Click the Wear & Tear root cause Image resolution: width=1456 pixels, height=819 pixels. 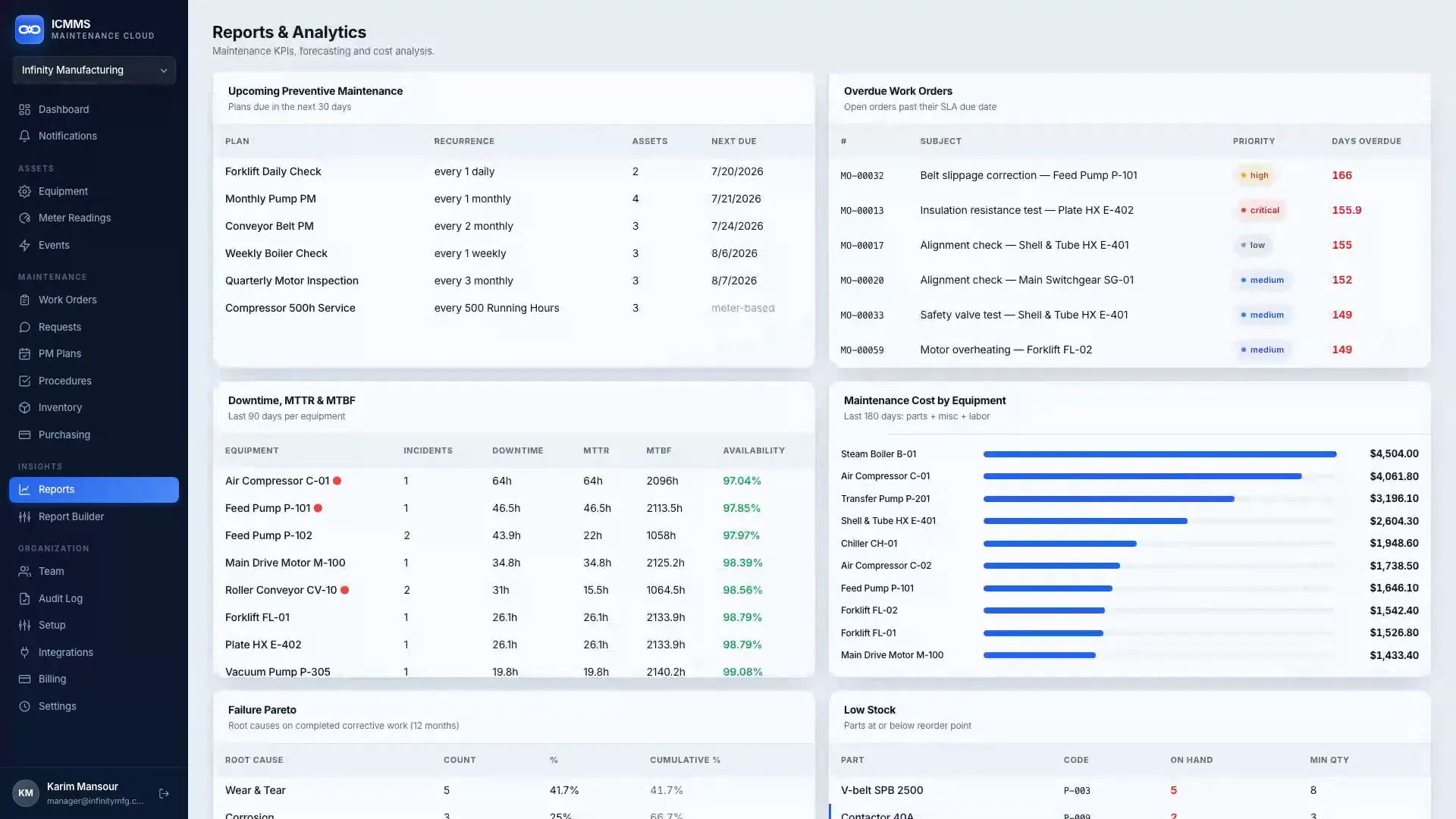[x=256, y=790]
